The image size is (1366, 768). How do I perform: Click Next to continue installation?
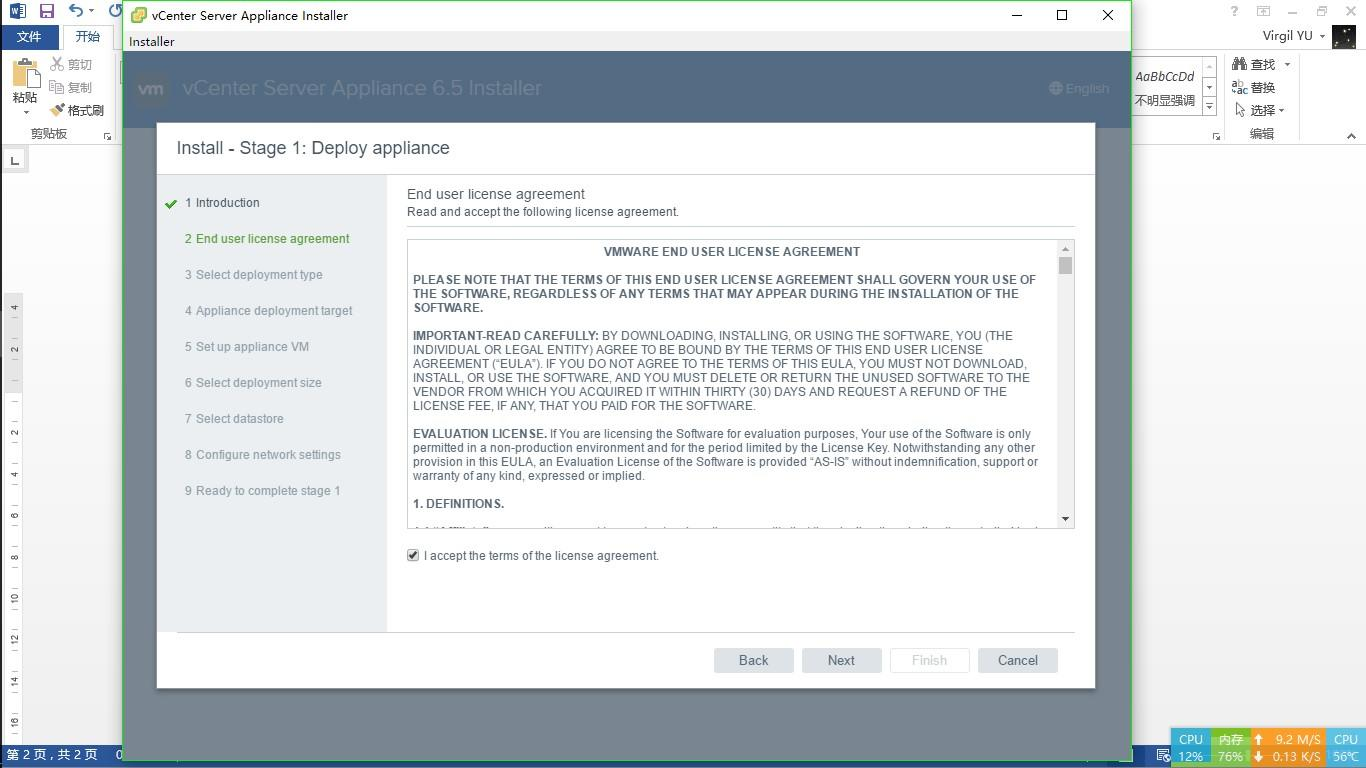pos(841,660)
